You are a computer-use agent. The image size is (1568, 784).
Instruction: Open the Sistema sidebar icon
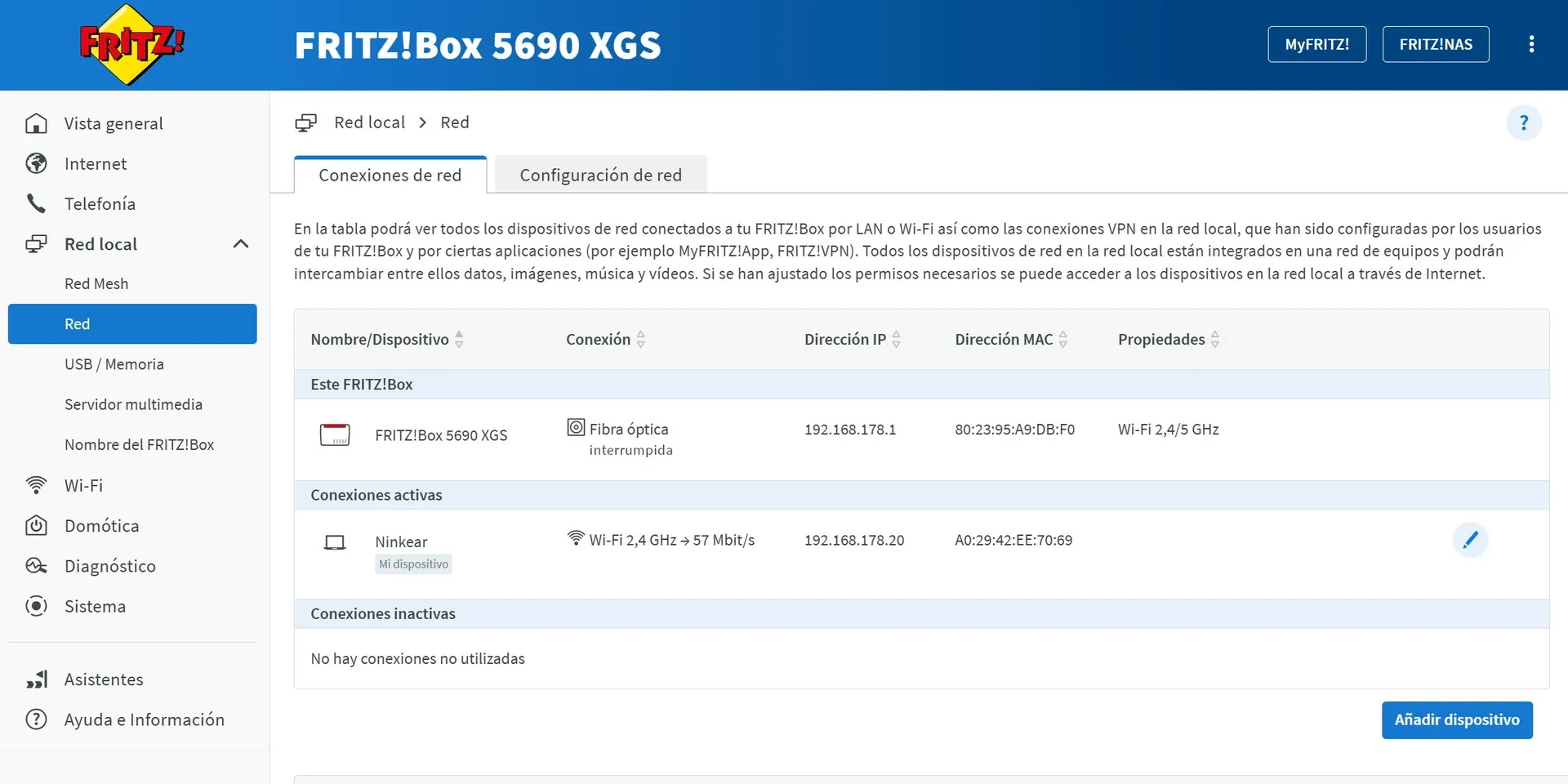pos(37,606)
